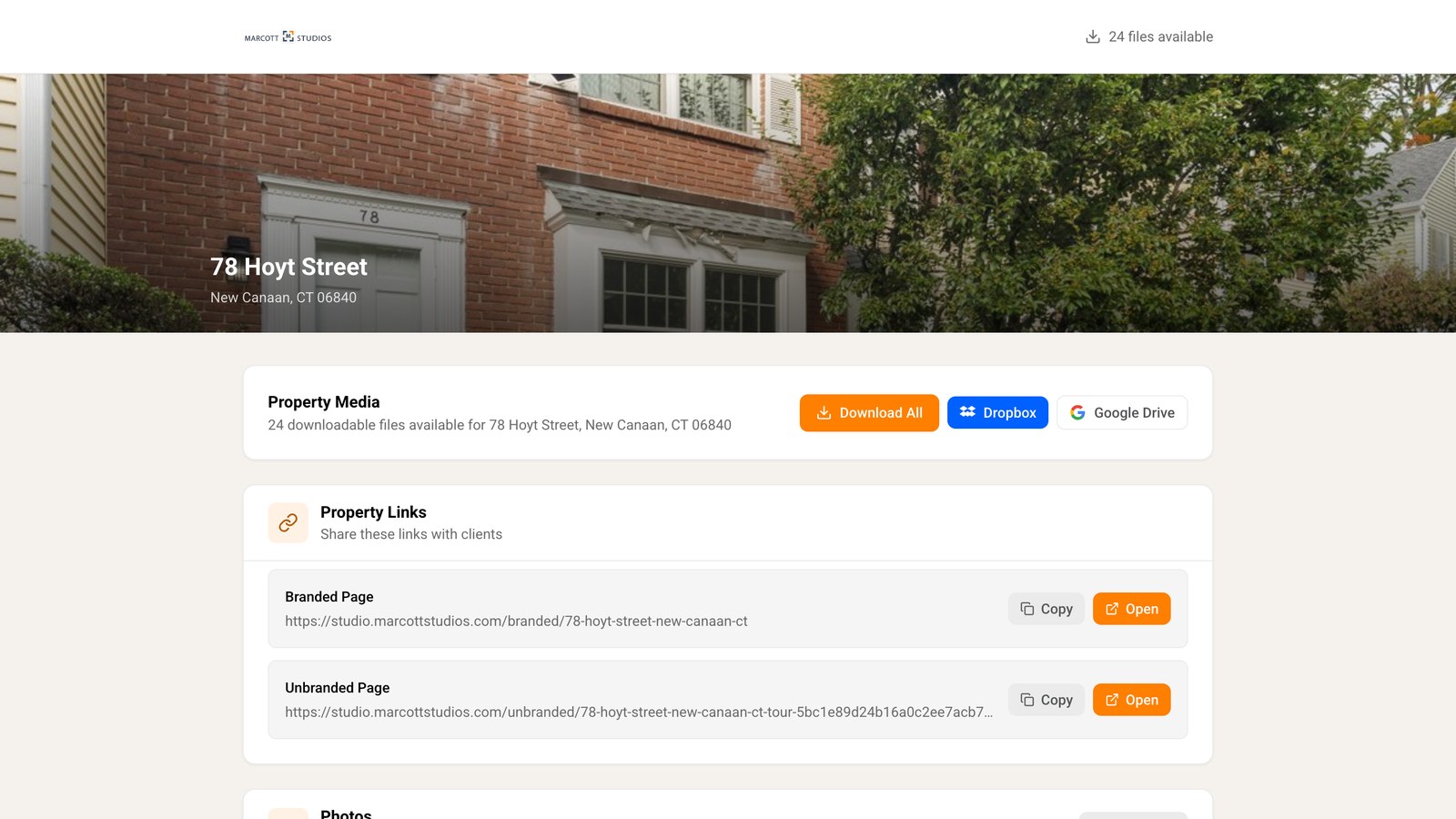1456x819 pixels.
Task: Open the Unbranded Page link
Action: click(1131, 700)
